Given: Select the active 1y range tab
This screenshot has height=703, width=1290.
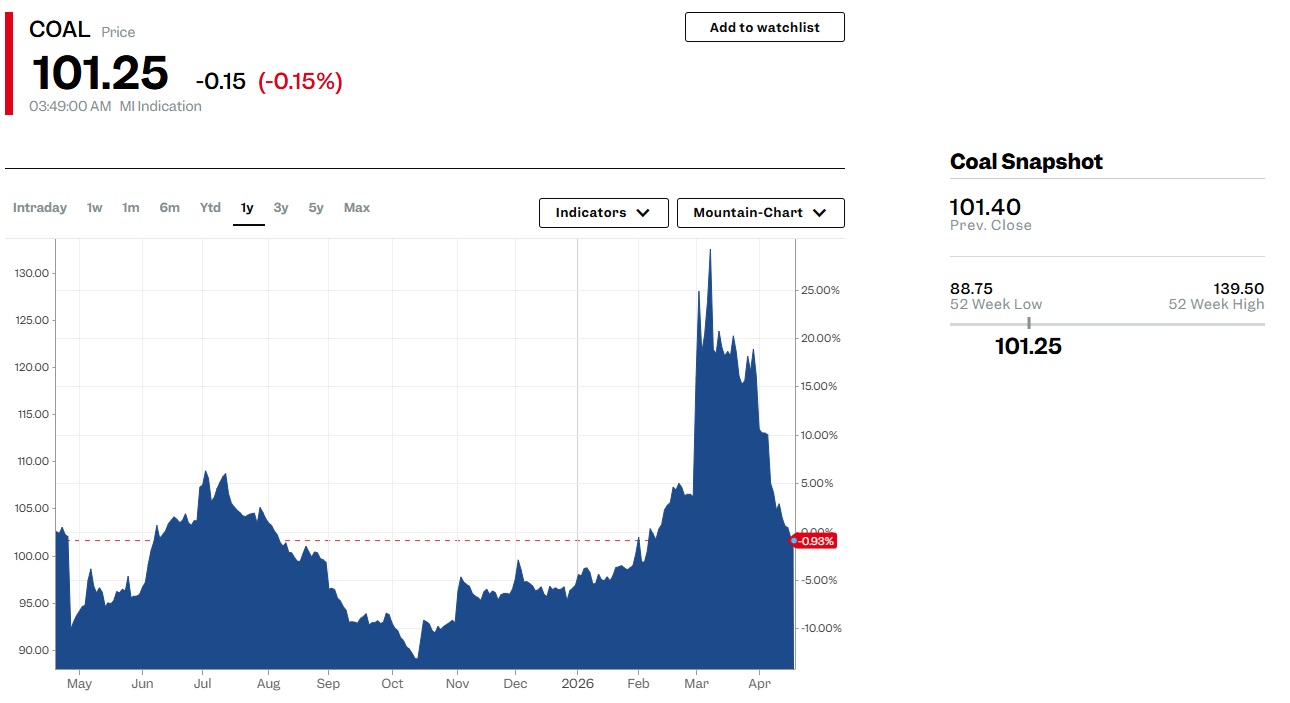Looking at the screenshot, I should (247, 208).
